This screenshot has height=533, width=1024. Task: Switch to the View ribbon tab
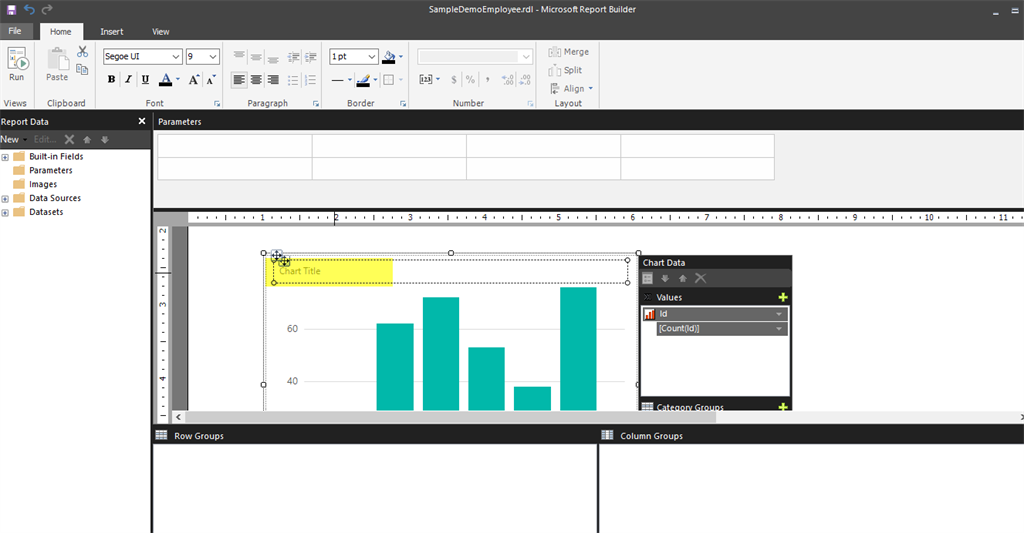point(161,31)
